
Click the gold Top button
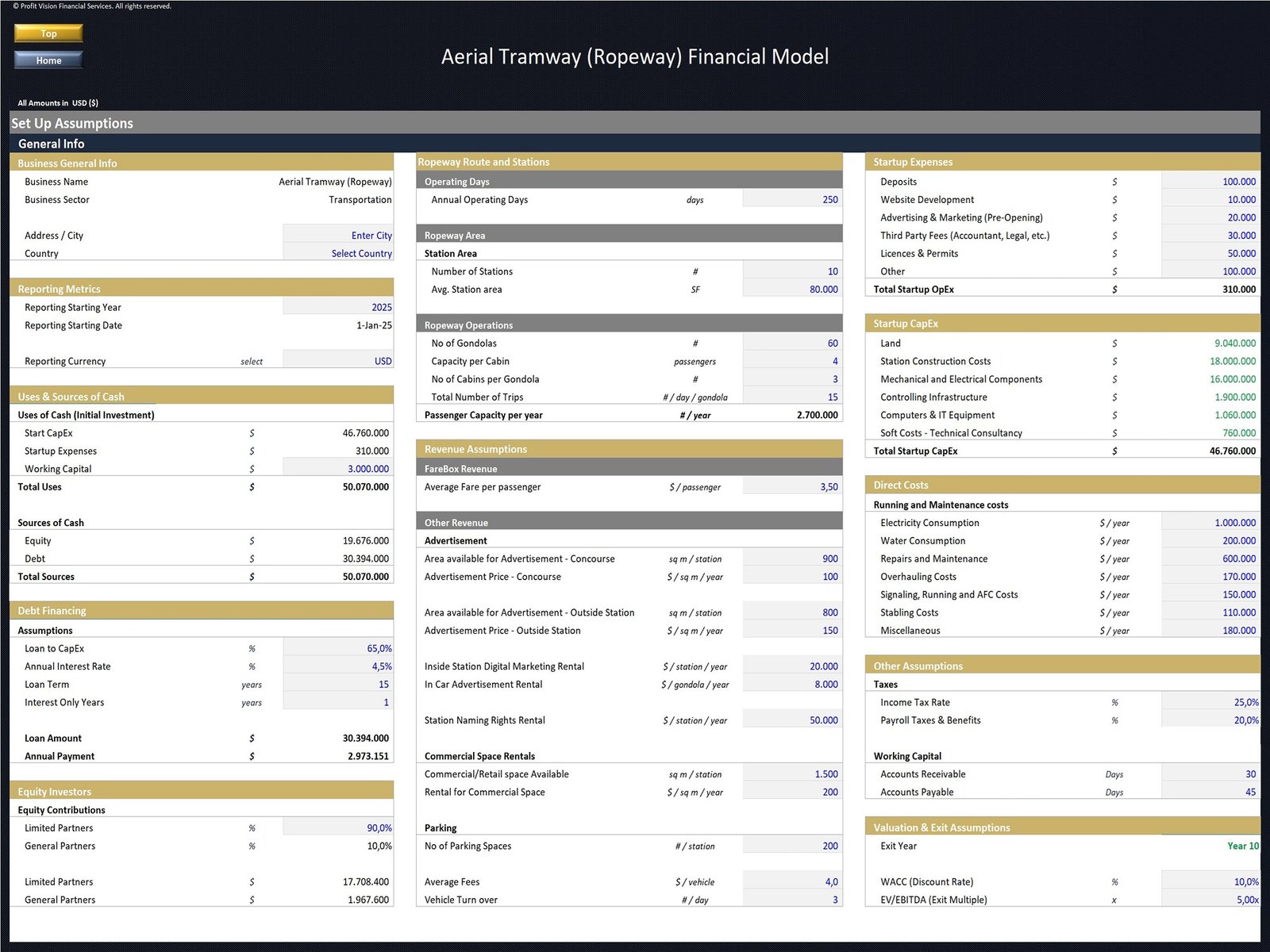48,33
